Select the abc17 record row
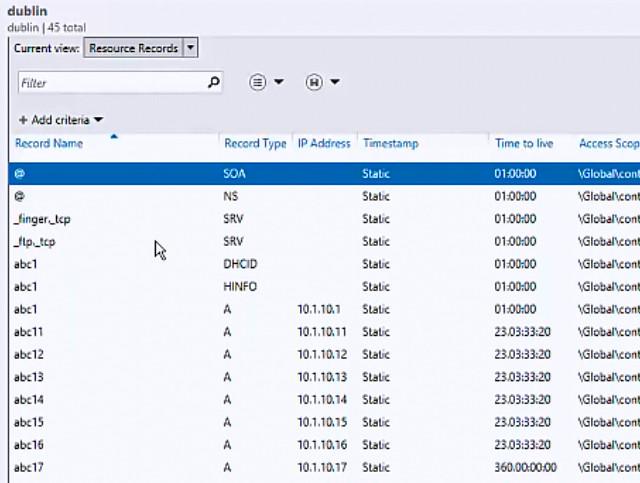Image resolution: width=640 pixels, height=483 pixels. (x=324, y=467)
